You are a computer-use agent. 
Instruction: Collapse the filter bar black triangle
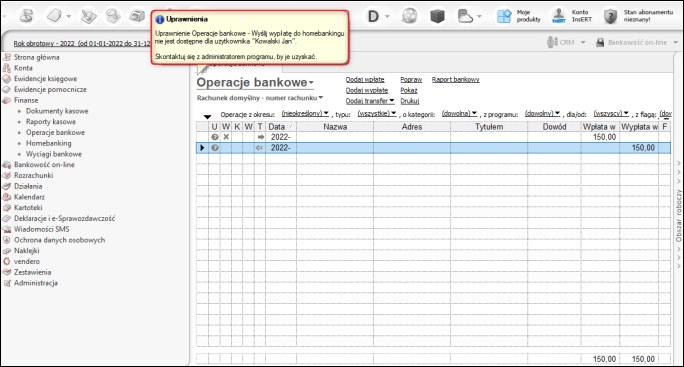(x=208, y=117)
